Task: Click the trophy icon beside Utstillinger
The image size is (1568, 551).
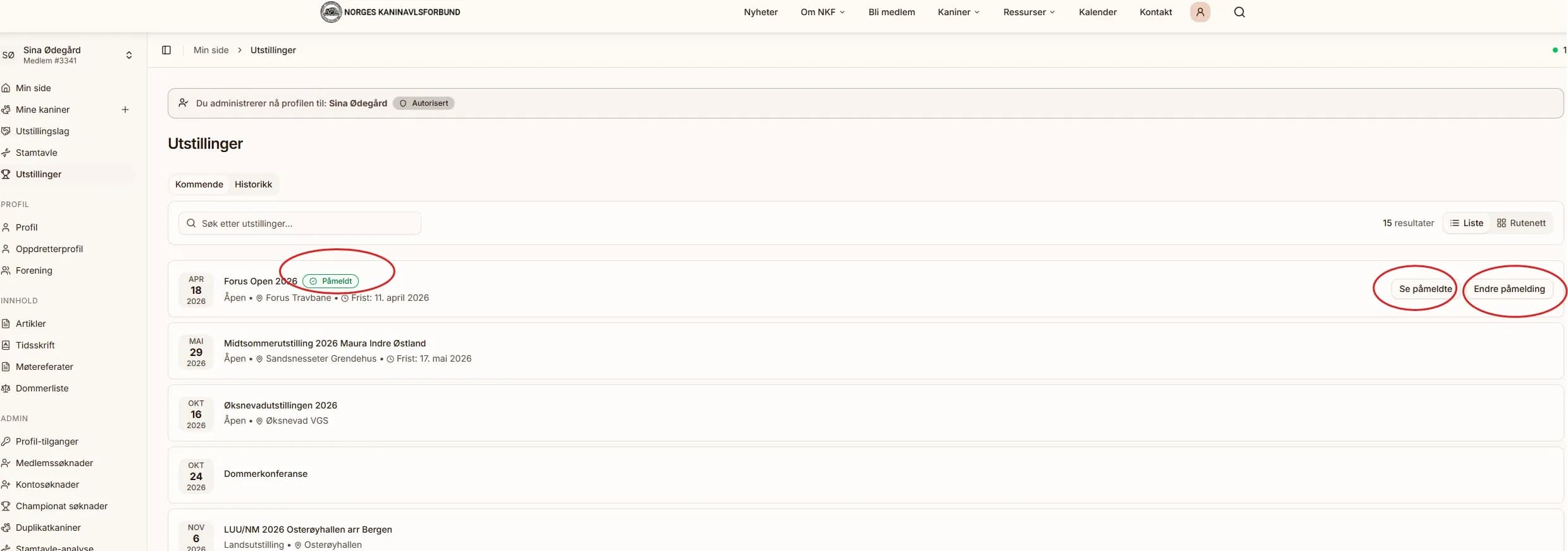Action: 6,174
